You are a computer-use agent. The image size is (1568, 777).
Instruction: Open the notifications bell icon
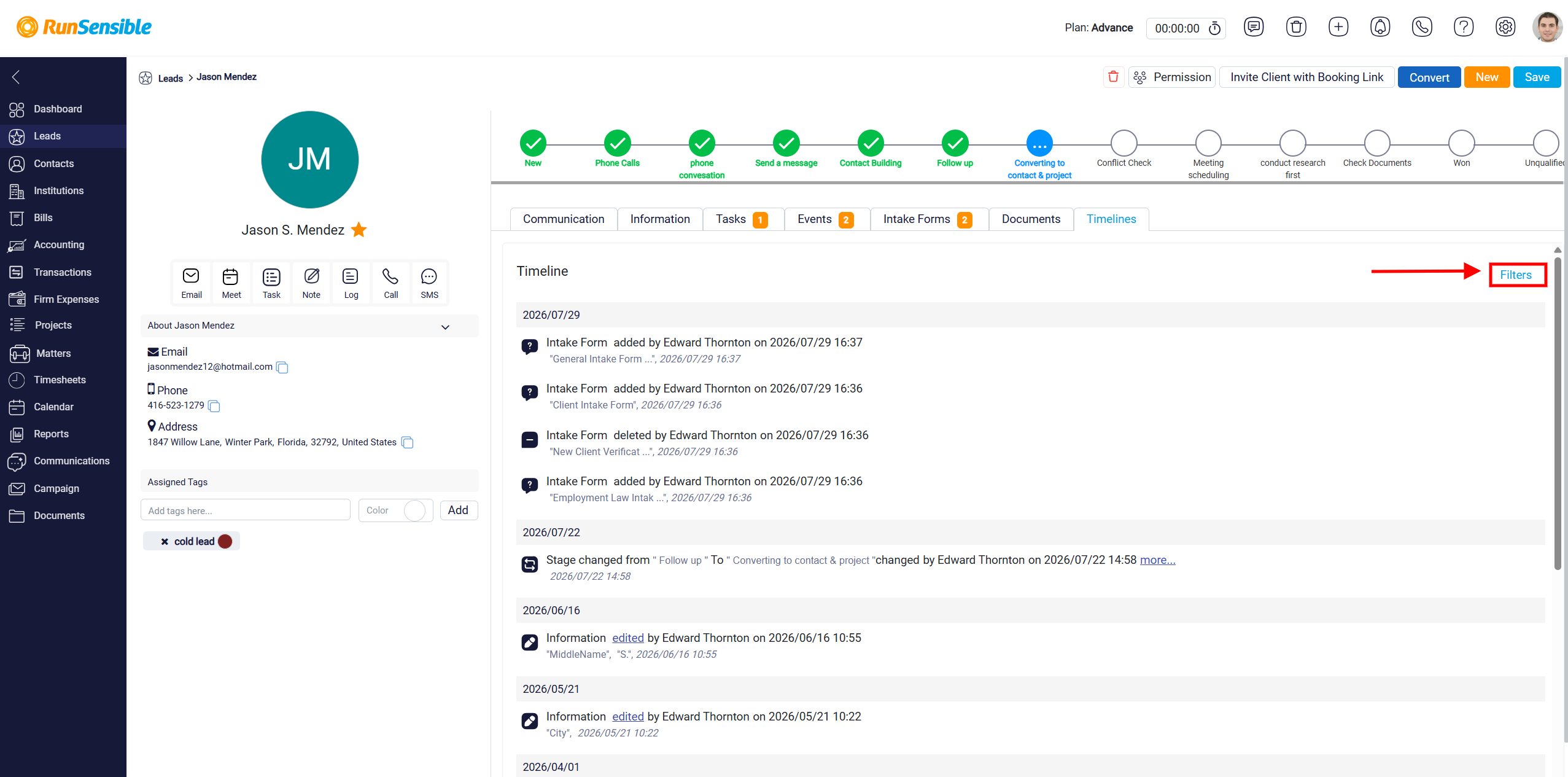1380,27
